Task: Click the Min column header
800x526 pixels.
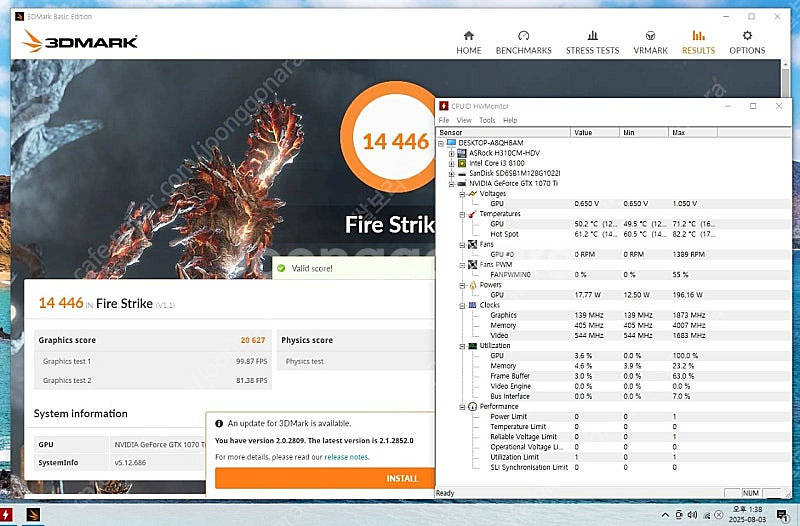Action: [x=644, y=132]
